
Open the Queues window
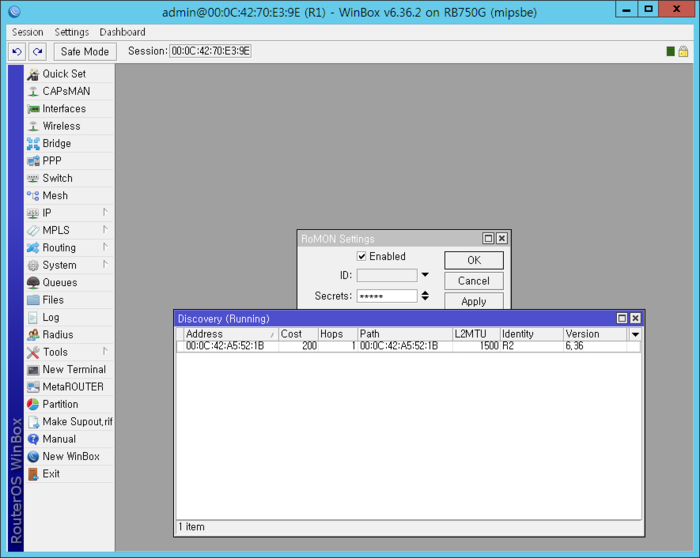tap(69, 283)
